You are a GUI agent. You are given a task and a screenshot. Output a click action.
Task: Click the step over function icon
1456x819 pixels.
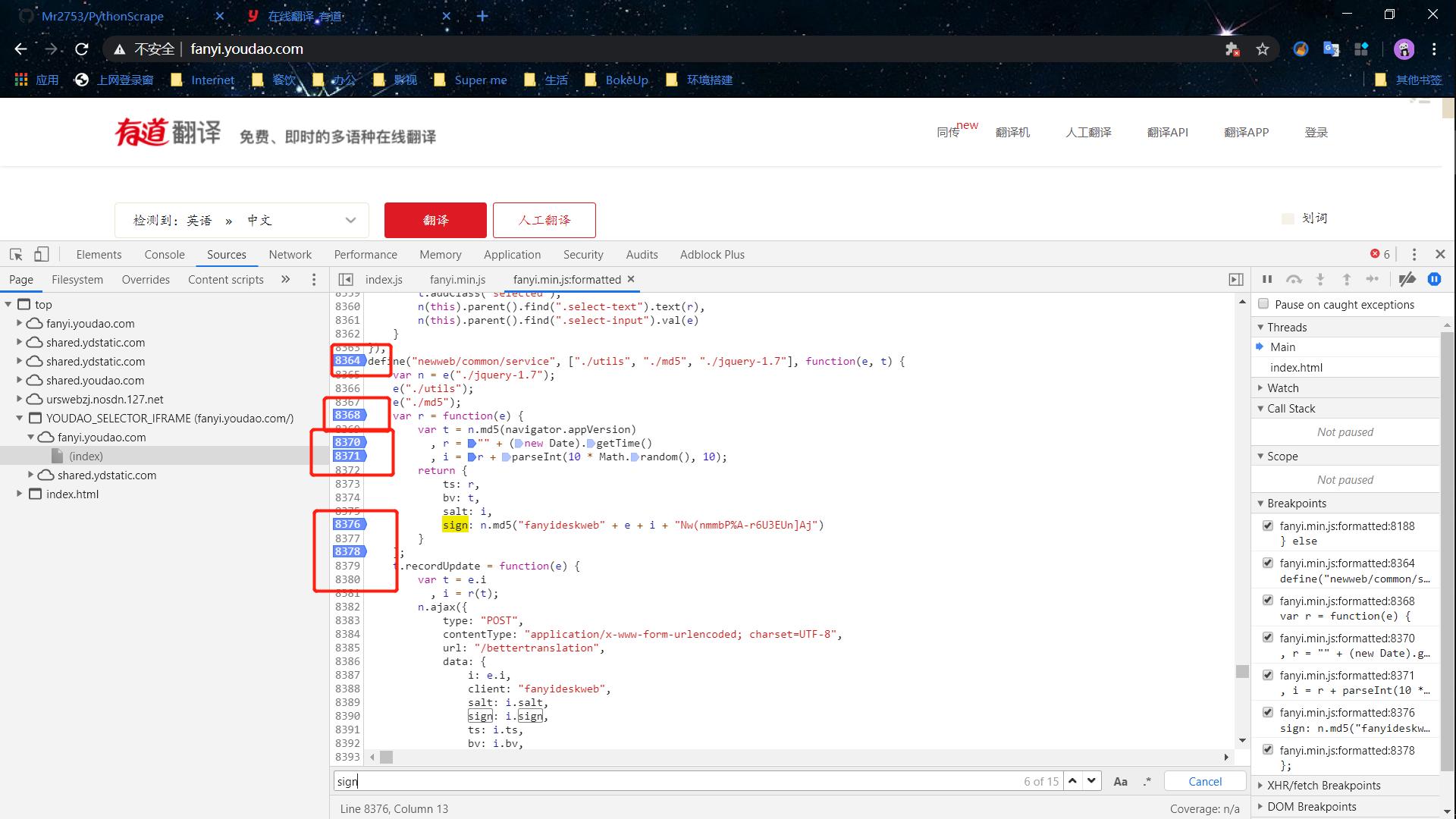click(1294, 280)
